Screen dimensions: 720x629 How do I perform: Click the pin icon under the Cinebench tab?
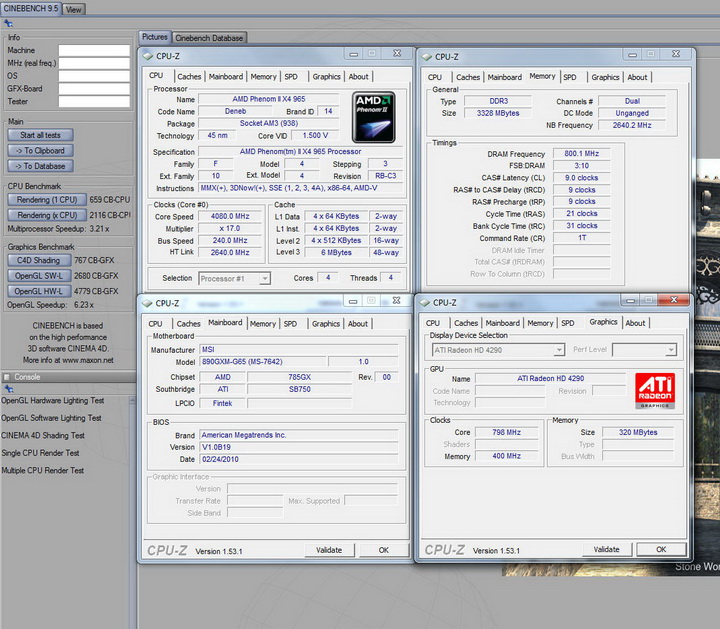pos(9,23)
